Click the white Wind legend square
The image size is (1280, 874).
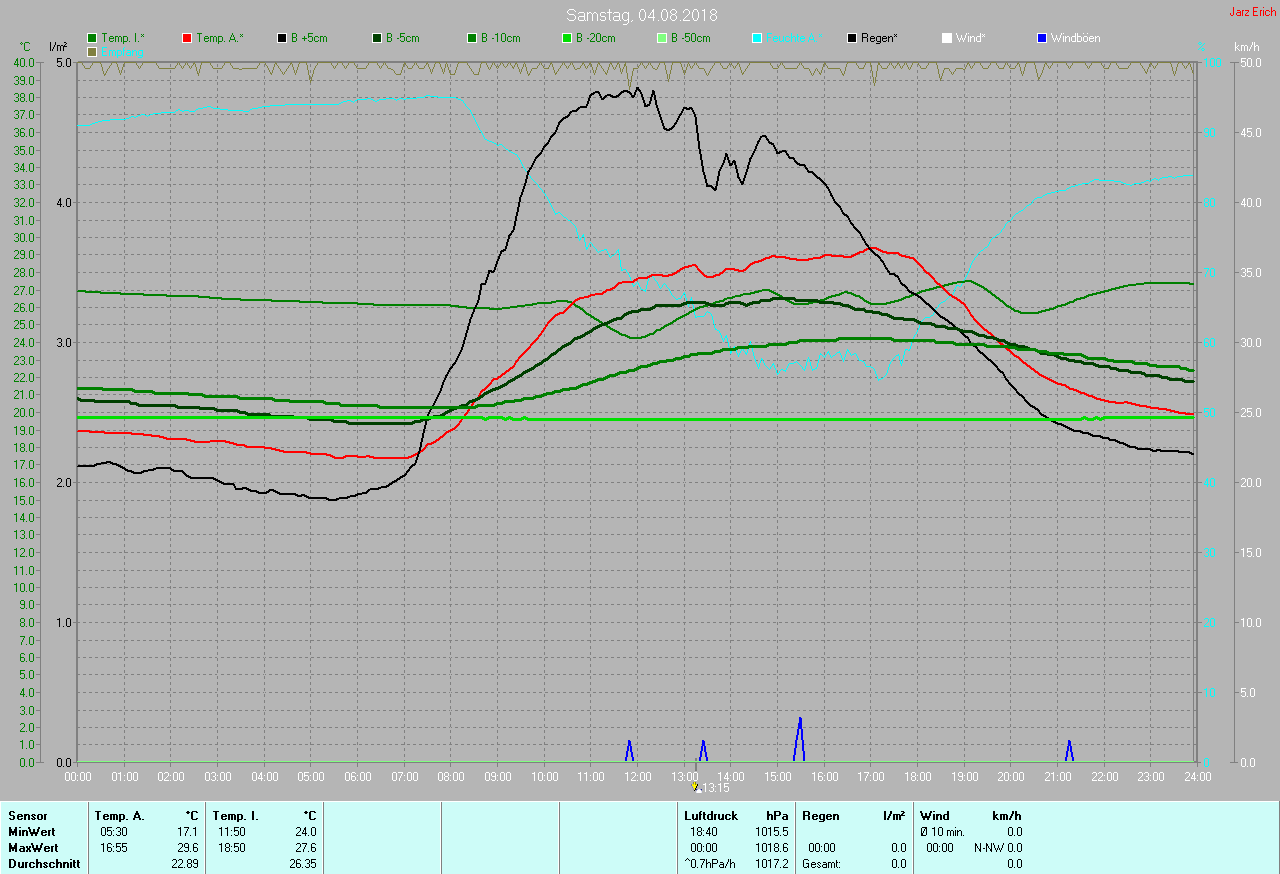coord(947,38)
